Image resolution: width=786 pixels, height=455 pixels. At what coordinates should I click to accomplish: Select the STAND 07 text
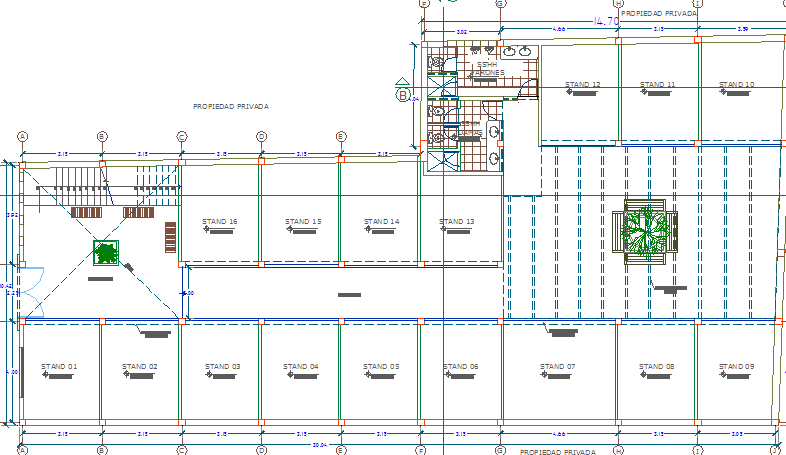[x=558, y=367]
